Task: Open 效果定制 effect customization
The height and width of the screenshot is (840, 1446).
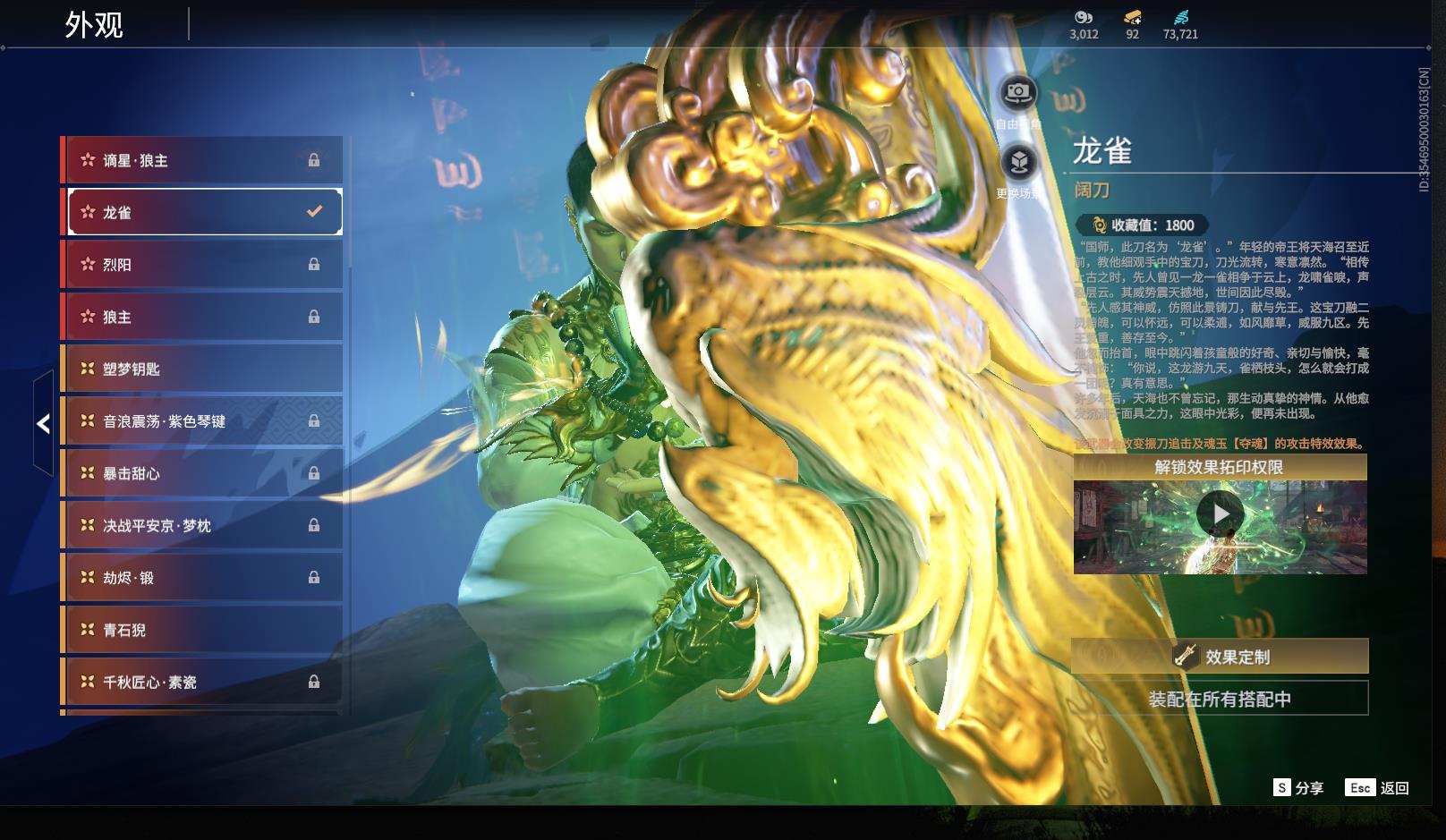Action: 1221,657
